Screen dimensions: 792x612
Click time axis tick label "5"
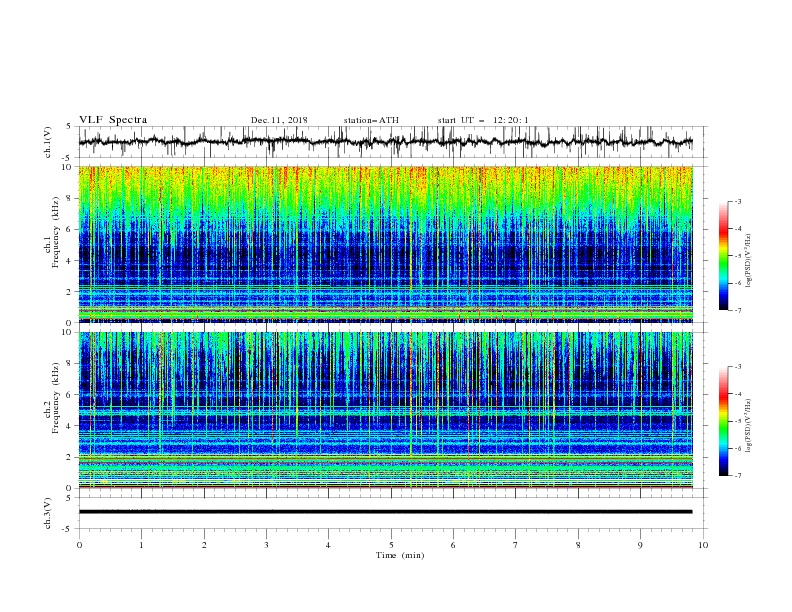click(391, 545)
